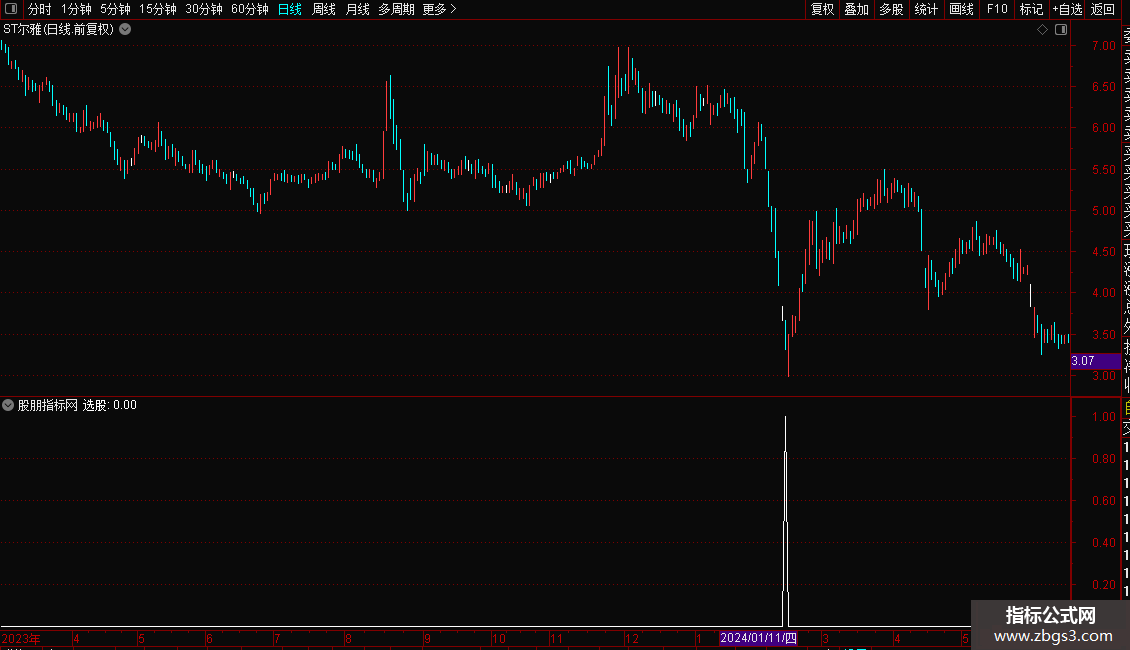
Task: Click month 8 marker on timeline
Action: tap(348, 638)
